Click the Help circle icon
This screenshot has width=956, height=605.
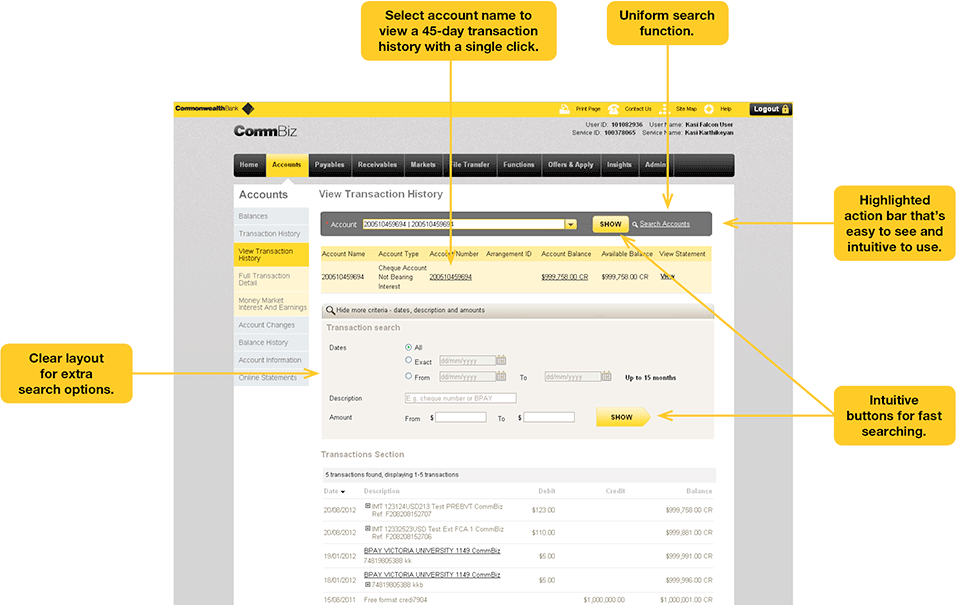(x=709, y=109)
